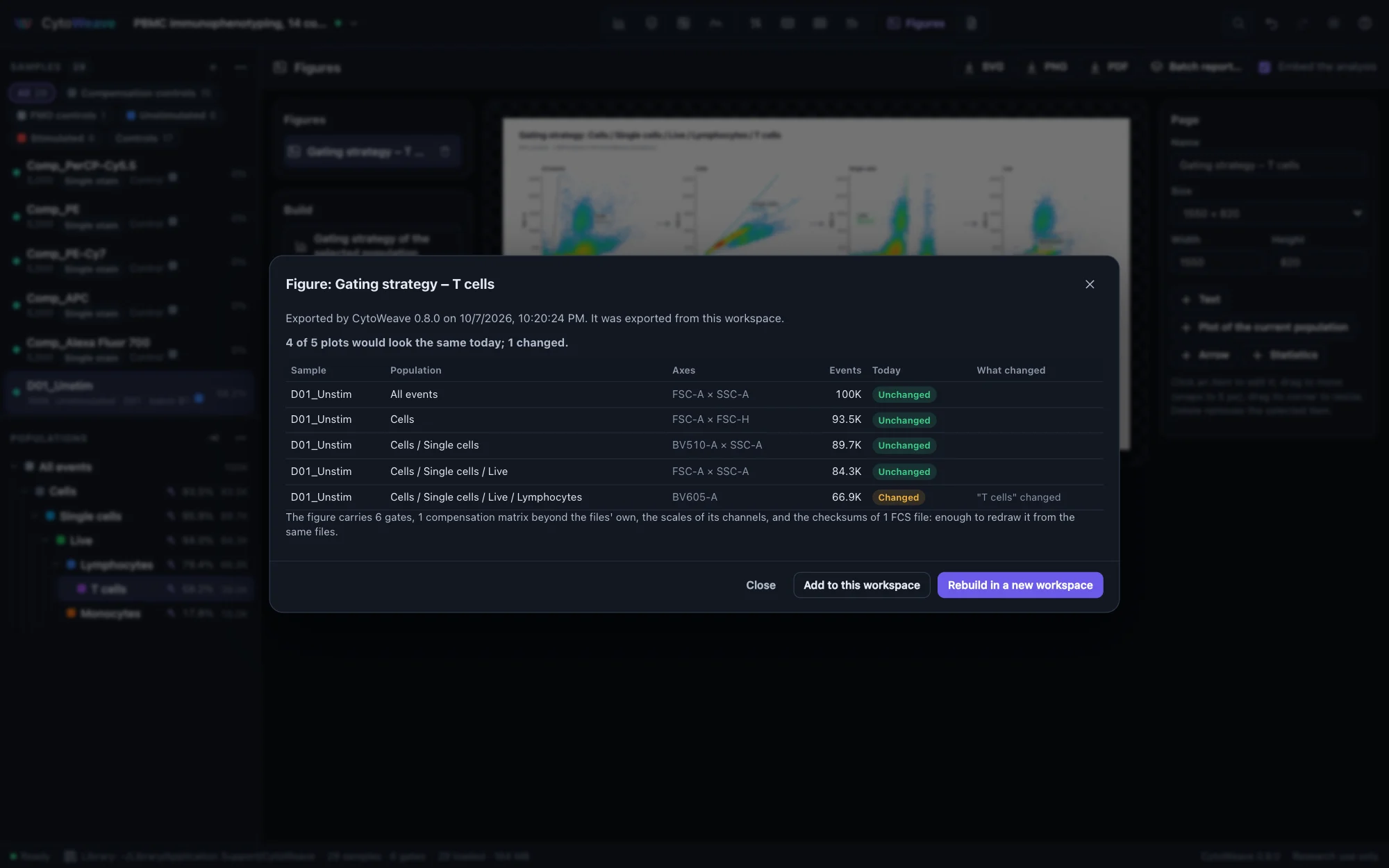Screen dimensions: 1389x868
Task: Open the Figures tab in the top toolbar
Action: (x=916, y=24)
